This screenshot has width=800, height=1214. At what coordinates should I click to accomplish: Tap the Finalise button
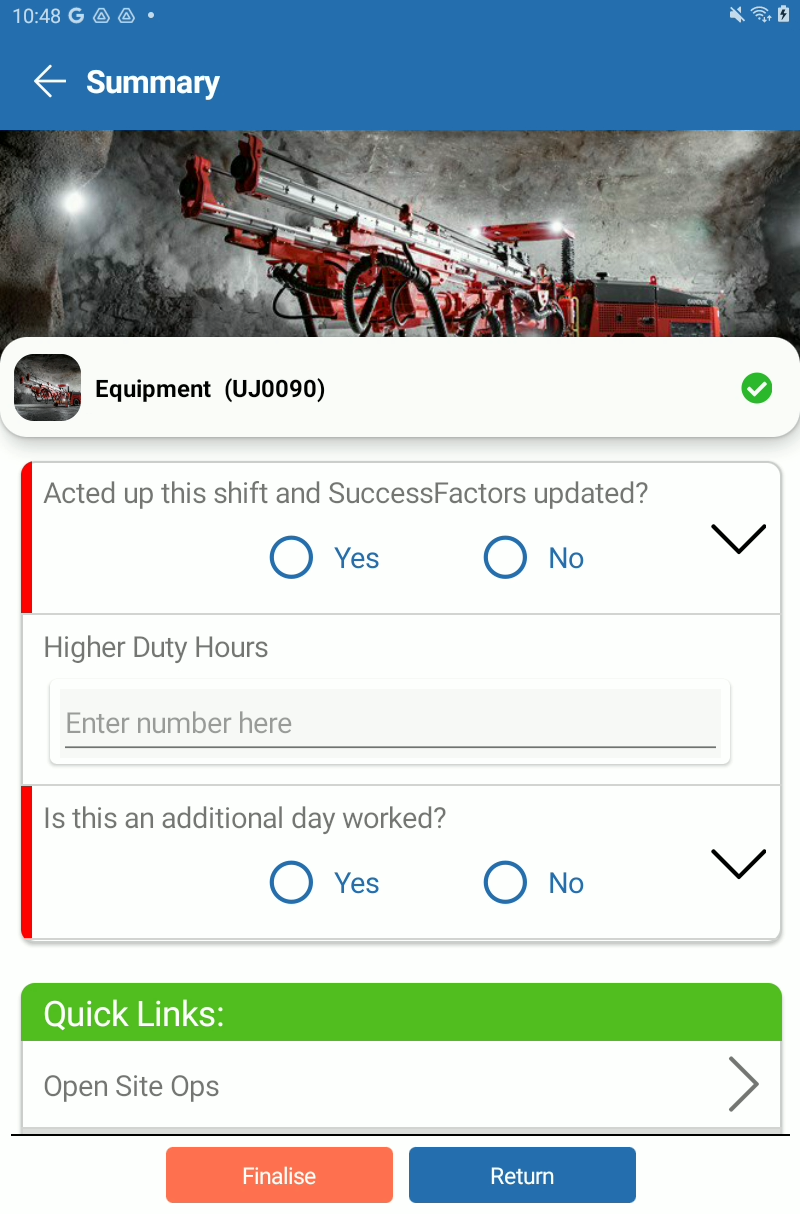coord(279,1175)
